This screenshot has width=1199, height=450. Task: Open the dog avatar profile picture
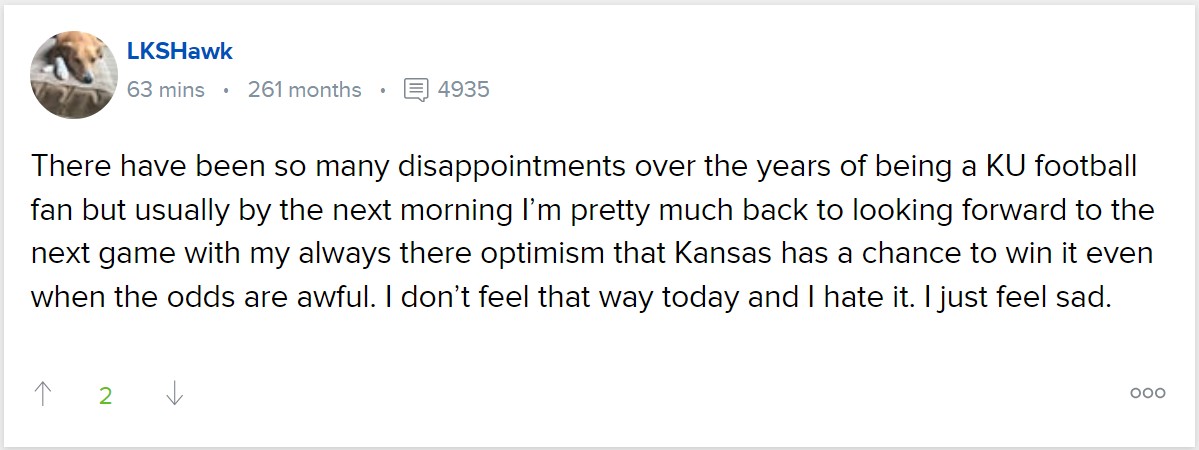[x=74, y=74]
